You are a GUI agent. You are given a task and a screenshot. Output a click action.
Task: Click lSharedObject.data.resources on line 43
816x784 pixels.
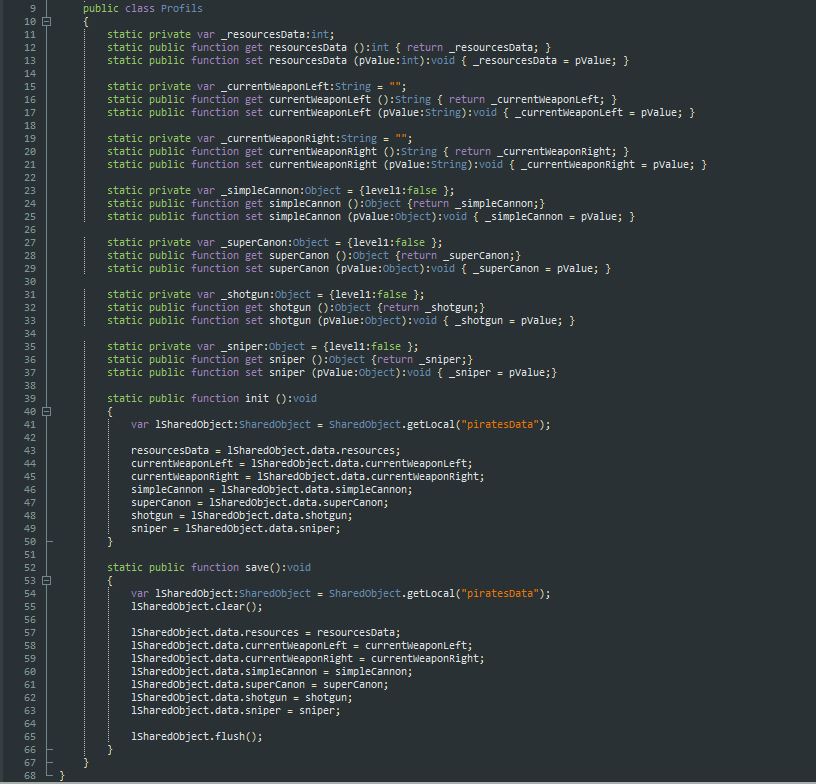(311, 451)
